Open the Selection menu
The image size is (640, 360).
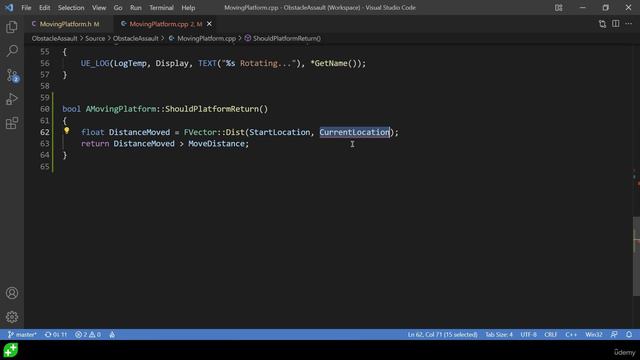tap(71, 8)
